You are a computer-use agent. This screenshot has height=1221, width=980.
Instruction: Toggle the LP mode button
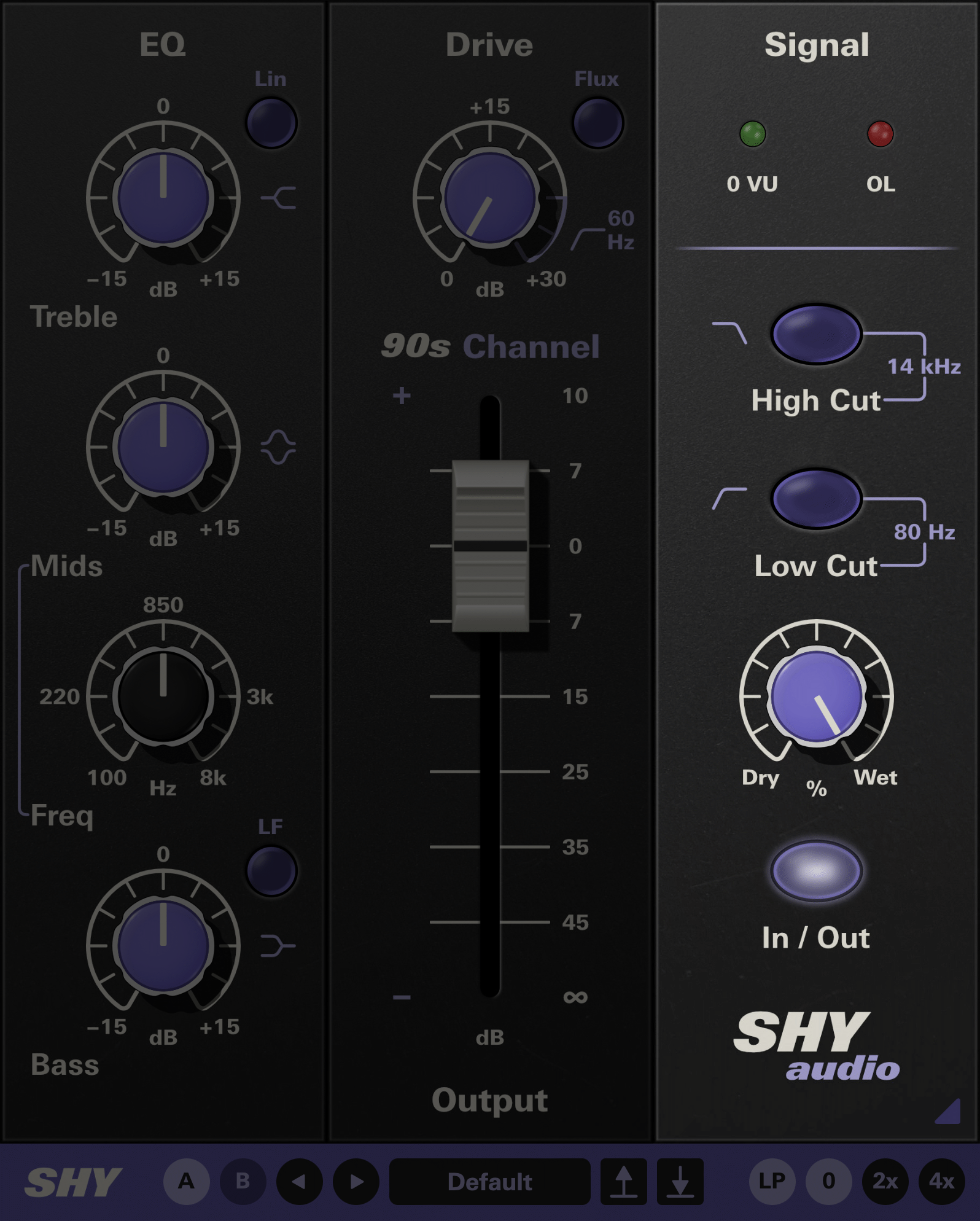click(x=772, y=1181)
